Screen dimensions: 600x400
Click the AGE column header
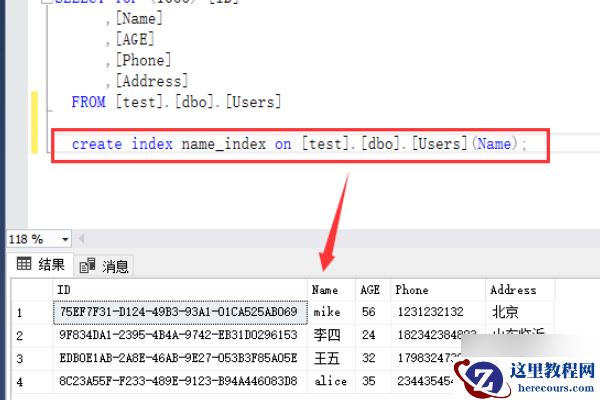373,290
